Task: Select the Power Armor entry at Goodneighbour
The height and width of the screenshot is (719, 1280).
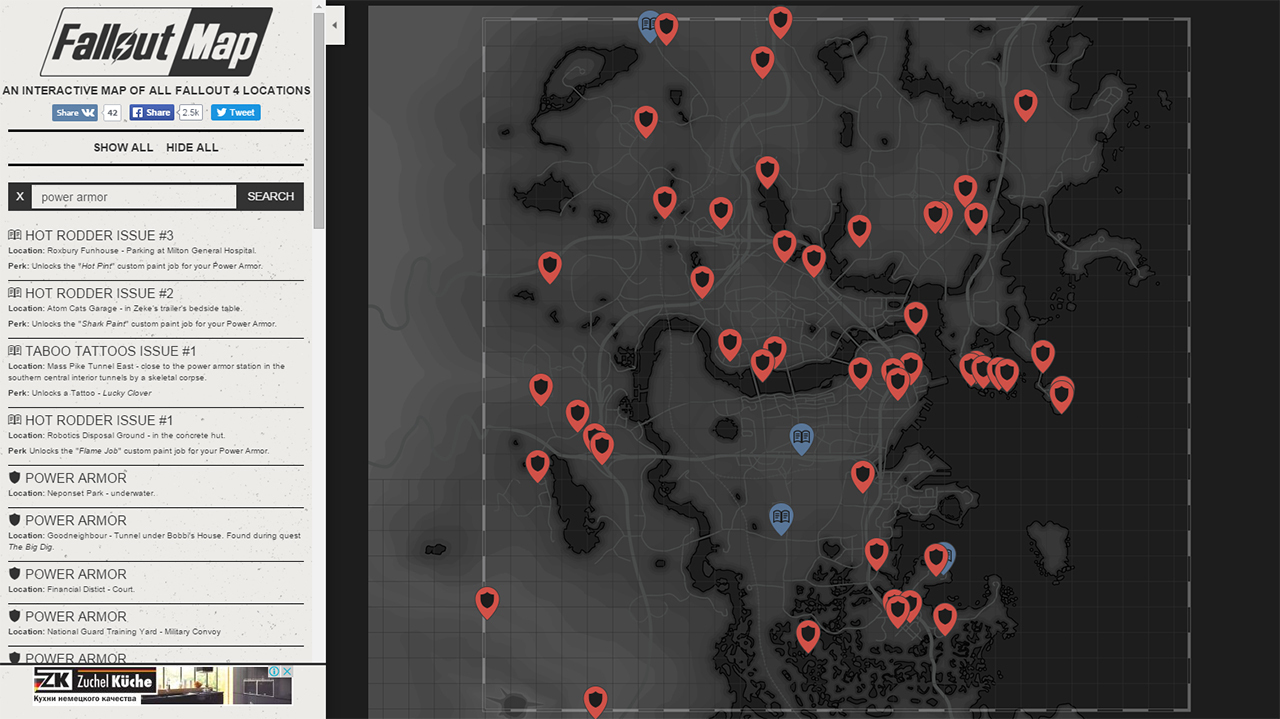Action: tap(76, 521)
